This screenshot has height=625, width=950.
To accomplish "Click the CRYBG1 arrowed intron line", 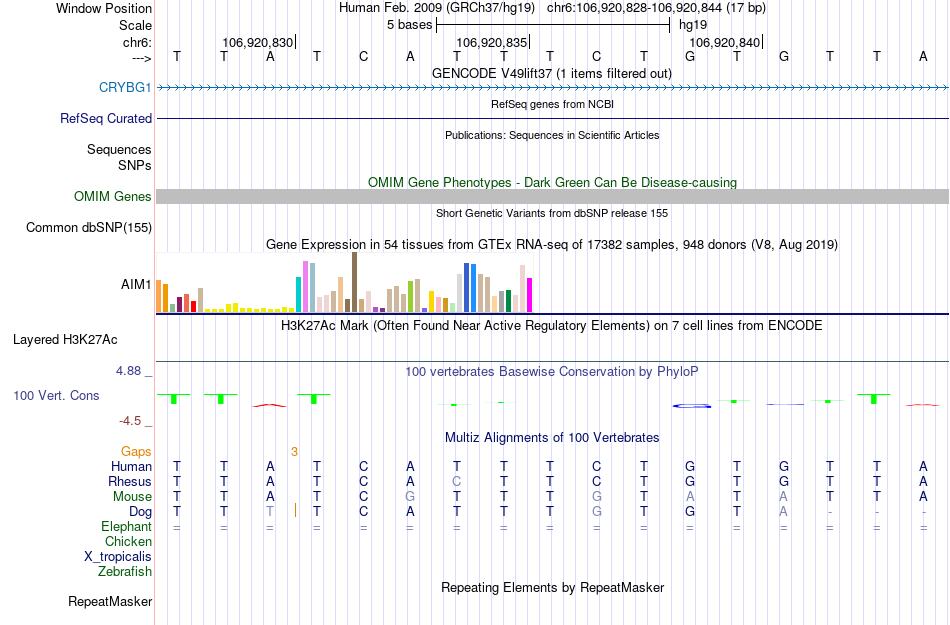I will click(x=552, y=88).
